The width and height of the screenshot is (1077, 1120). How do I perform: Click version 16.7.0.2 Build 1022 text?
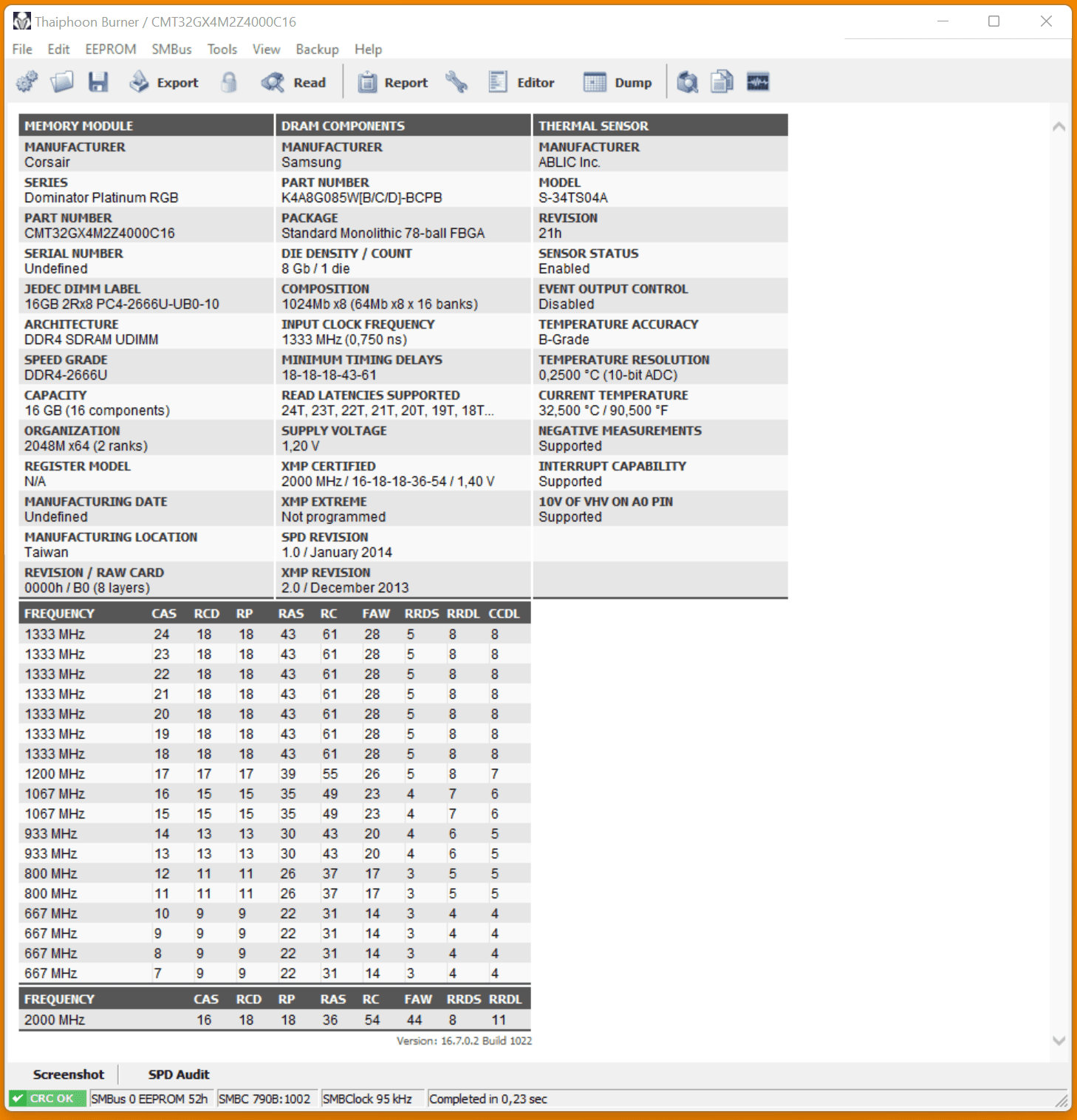pos(464,1041)
